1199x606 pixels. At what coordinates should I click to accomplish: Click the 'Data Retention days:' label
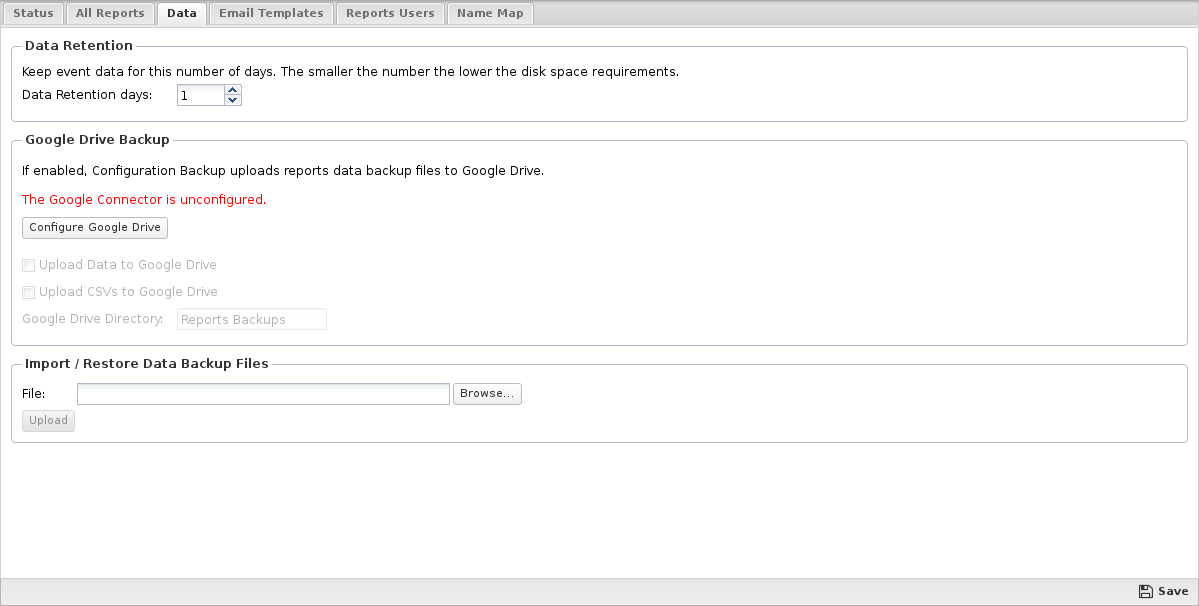(x=87, y=95)
